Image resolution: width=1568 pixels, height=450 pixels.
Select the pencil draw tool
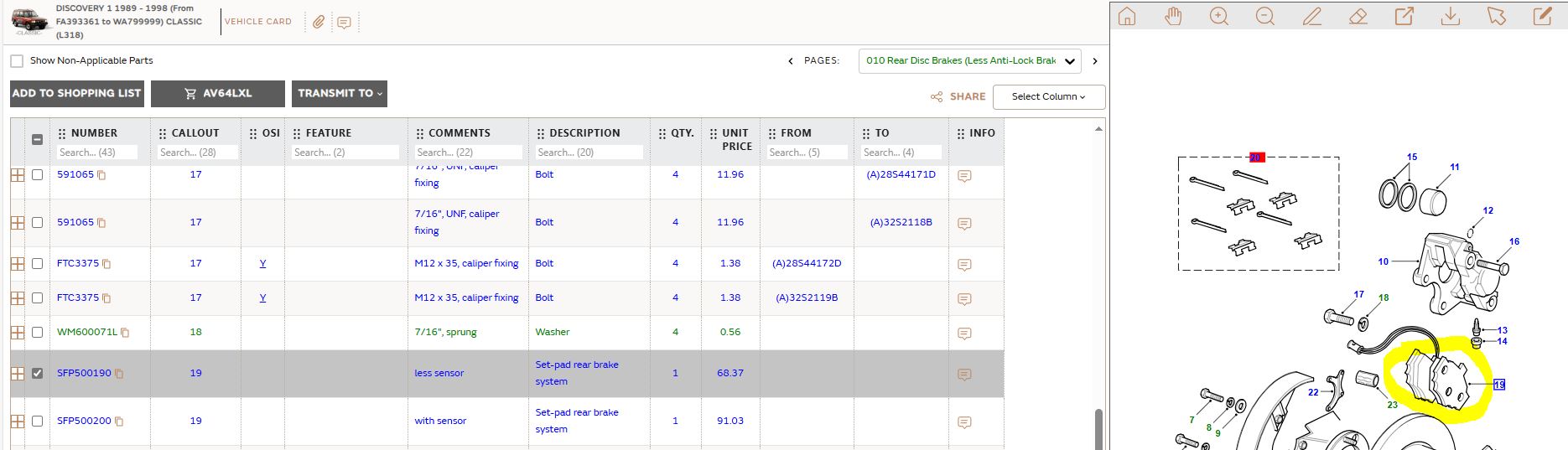[1312, 17]
